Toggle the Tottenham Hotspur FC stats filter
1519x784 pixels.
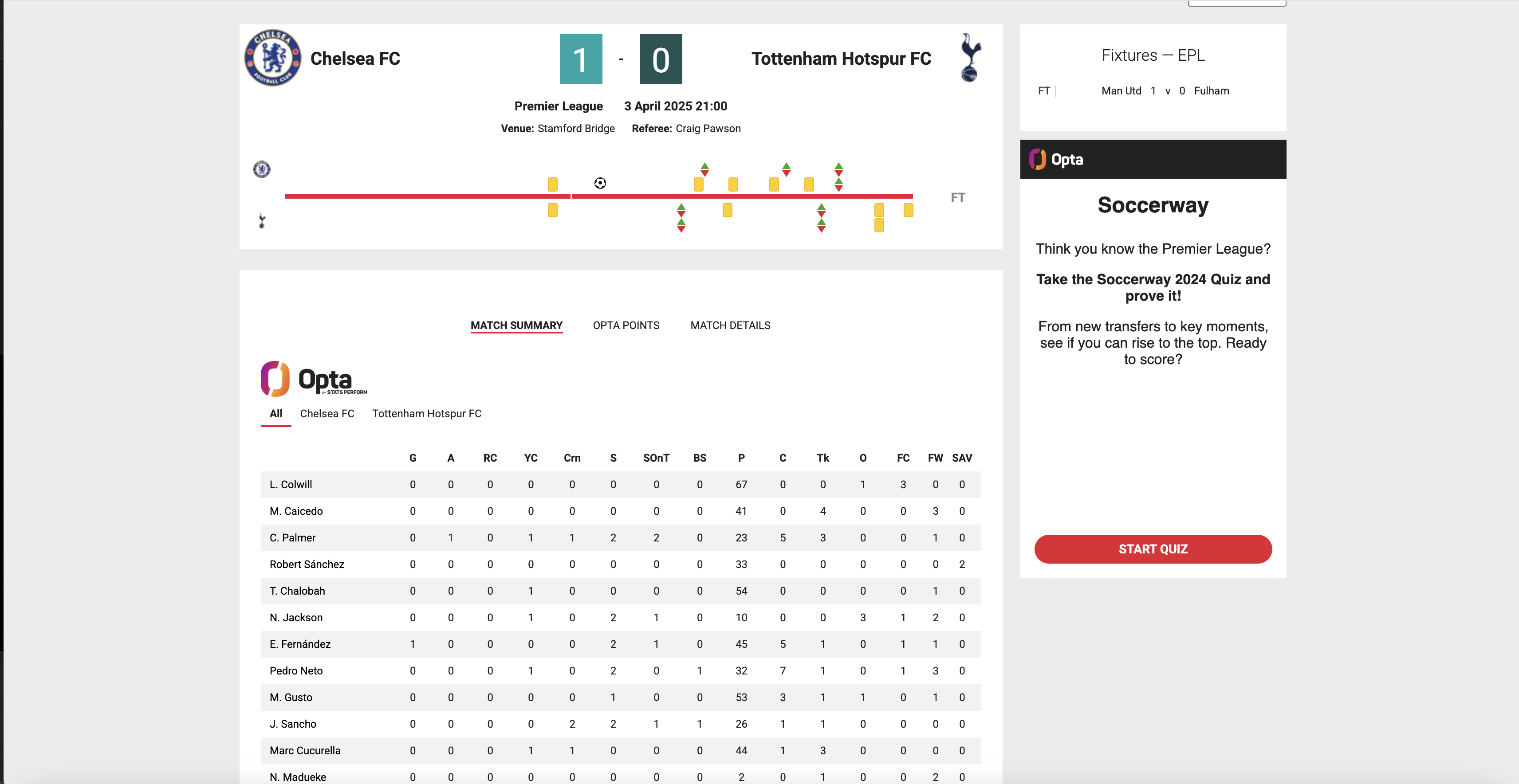click(426, 413)
